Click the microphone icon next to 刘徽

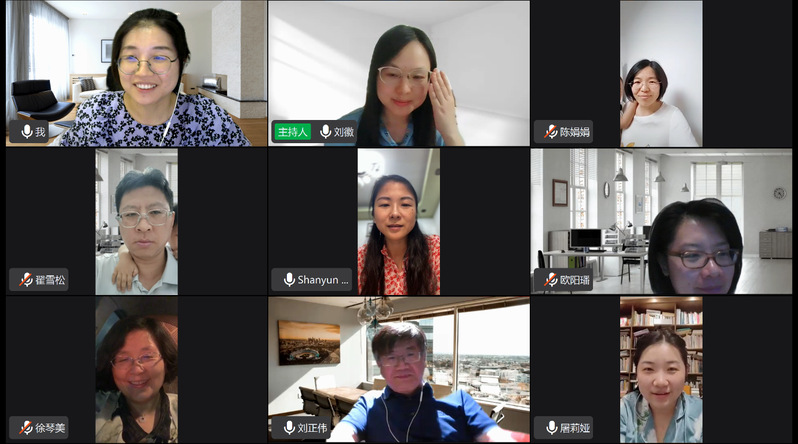click(325, 132)
